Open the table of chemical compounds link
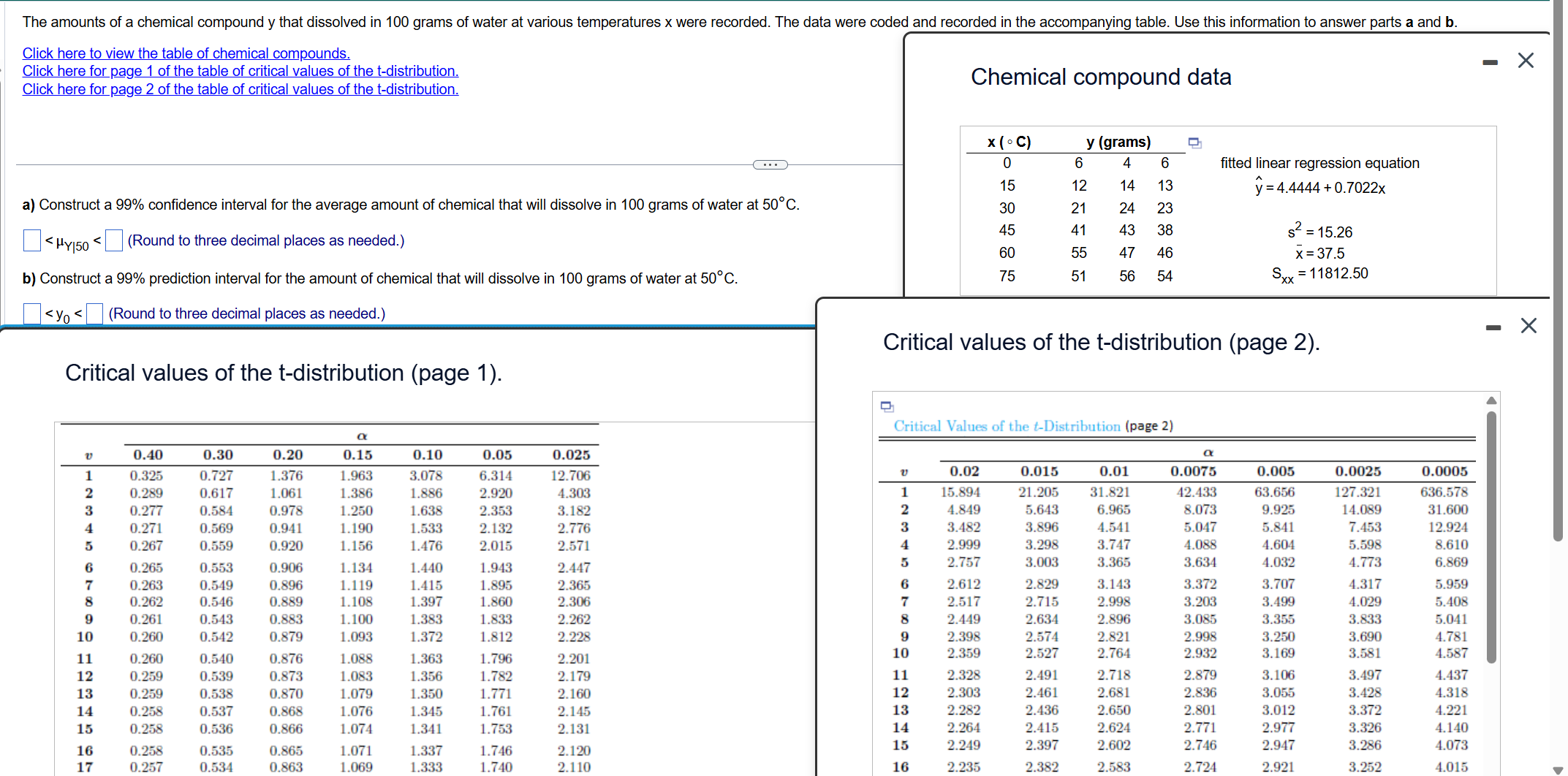This screenshot has width=1568, height=776. (186, 53)
